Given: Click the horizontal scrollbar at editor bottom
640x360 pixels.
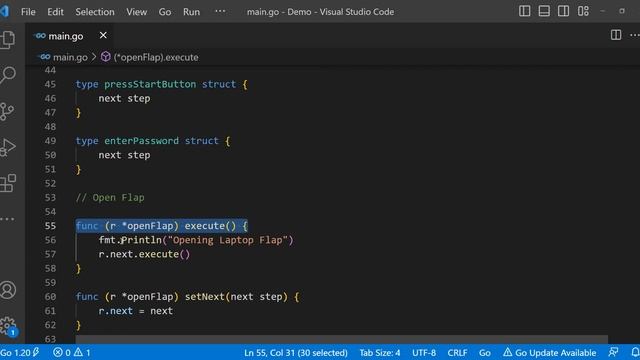Looking at the screenshot, I should tap(341, 339).
